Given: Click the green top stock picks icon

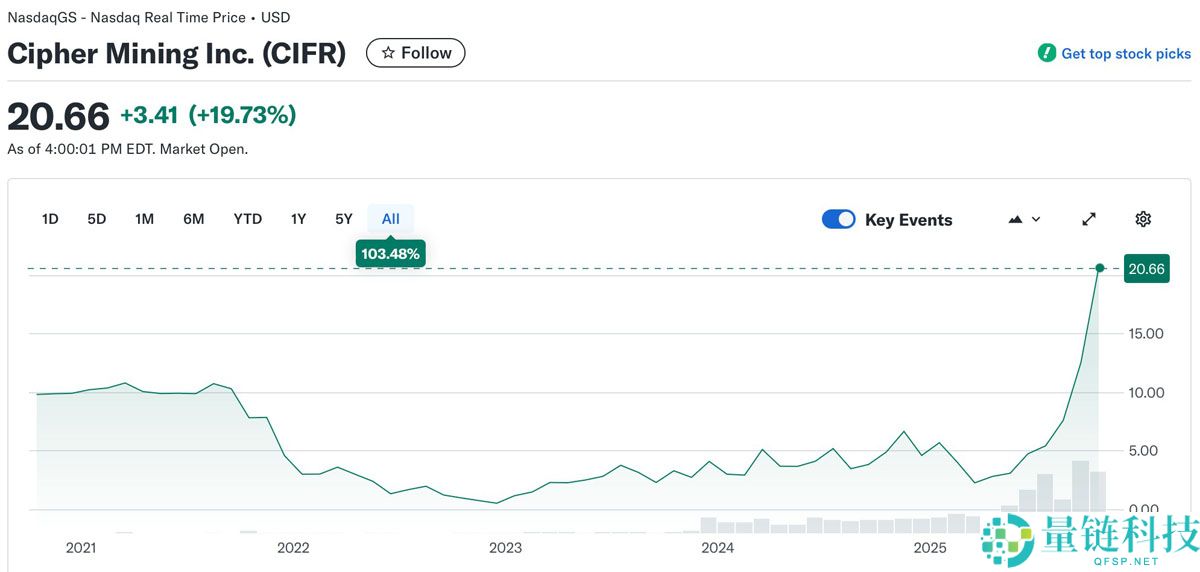Looking at the screenshot, I should [1047, 53].
